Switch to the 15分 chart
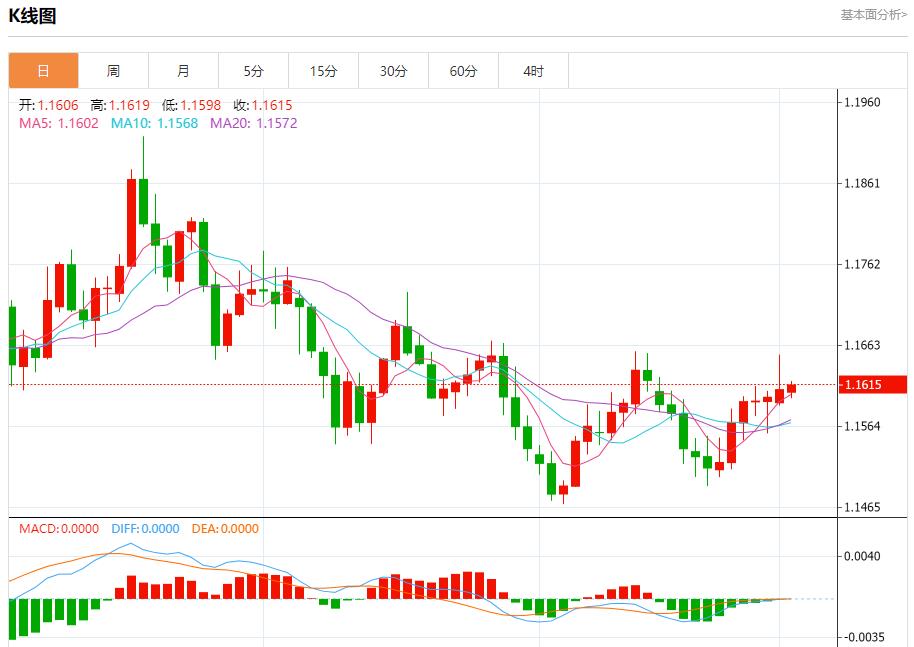The width and height of the screenshot is (914, 647). point(323,70)
